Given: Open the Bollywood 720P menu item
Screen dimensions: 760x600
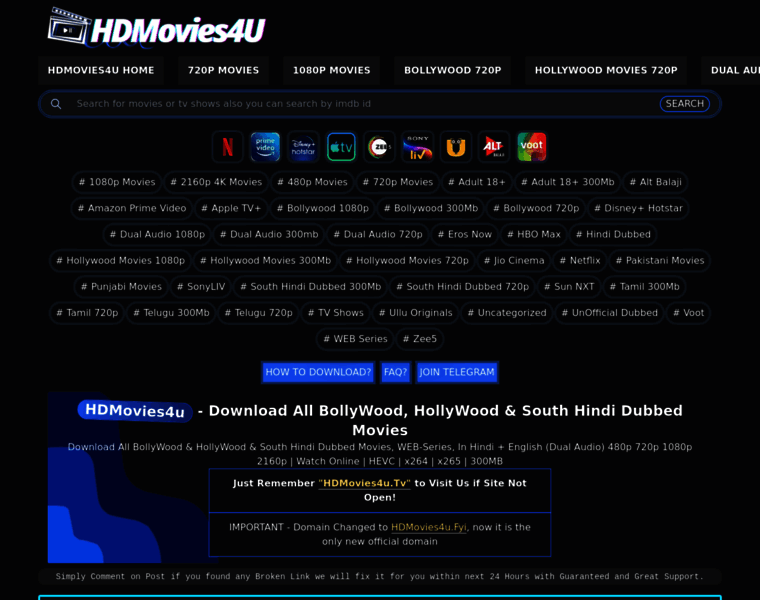Looking at the screenshot, I should point(453,70).
